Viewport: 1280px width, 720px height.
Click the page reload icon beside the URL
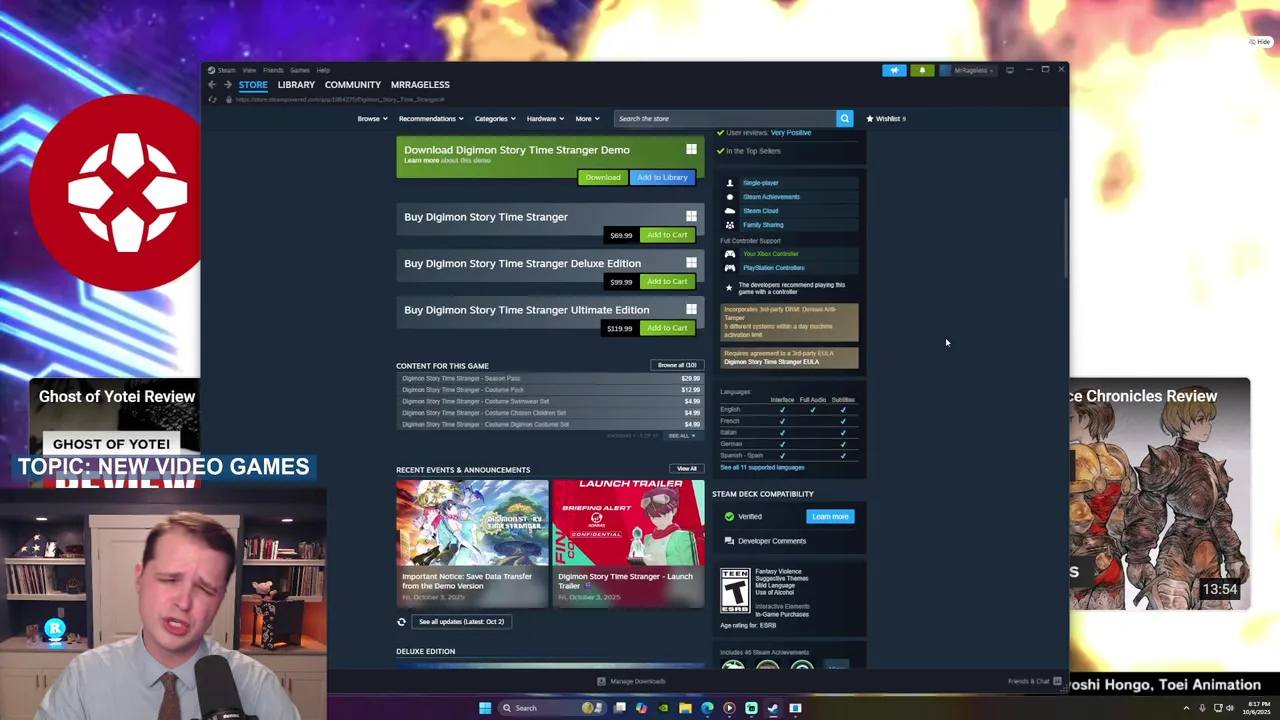pos(212,99)
